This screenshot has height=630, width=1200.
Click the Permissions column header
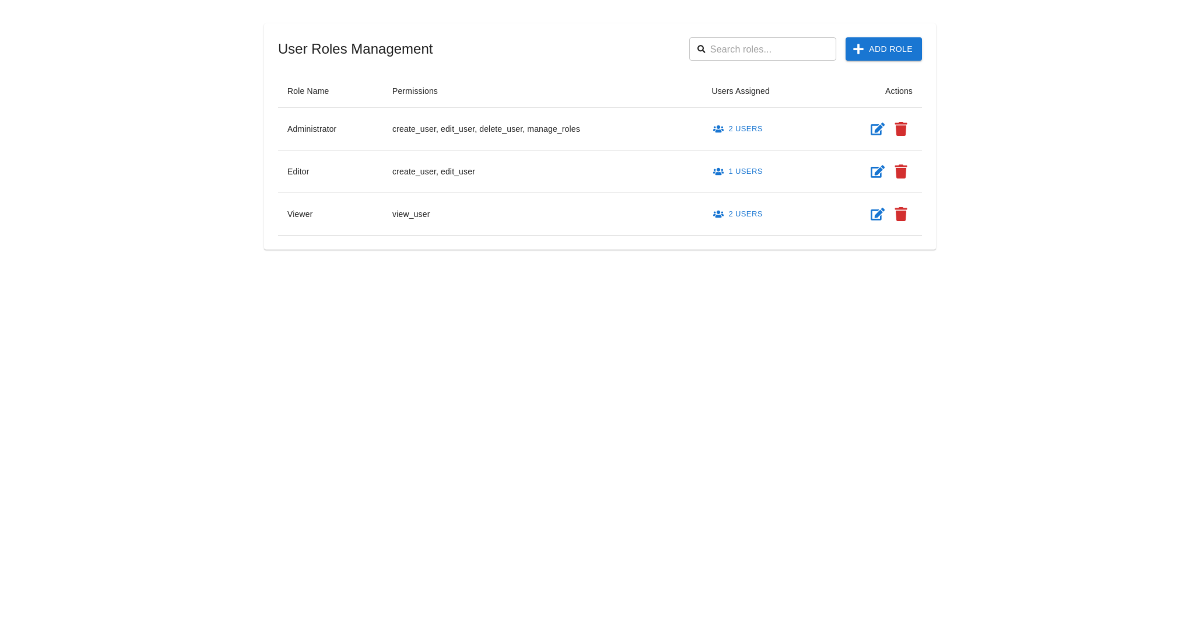pyautogui.click(x=414, y=91)
